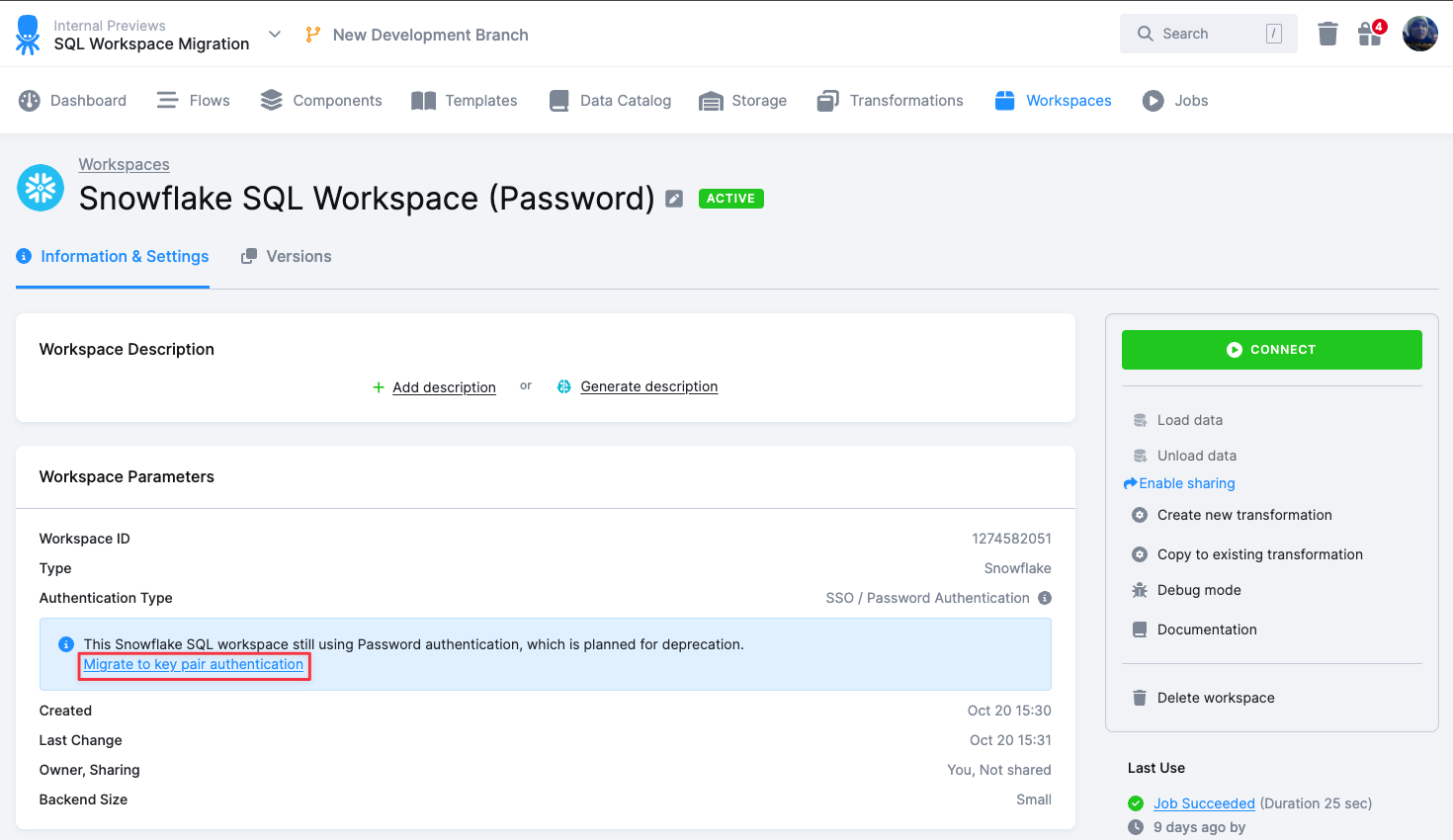Open the trash bin in header
The width and height of the screenshot is (1453, 840).
tap(1327, 35)
